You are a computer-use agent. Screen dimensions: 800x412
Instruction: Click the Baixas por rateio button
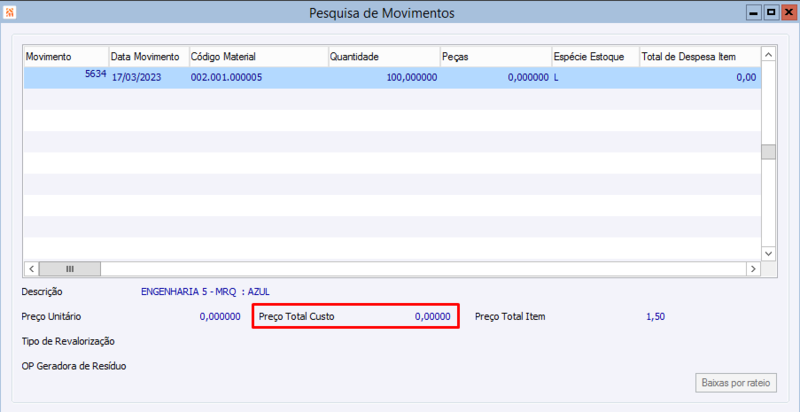[736, 383]
